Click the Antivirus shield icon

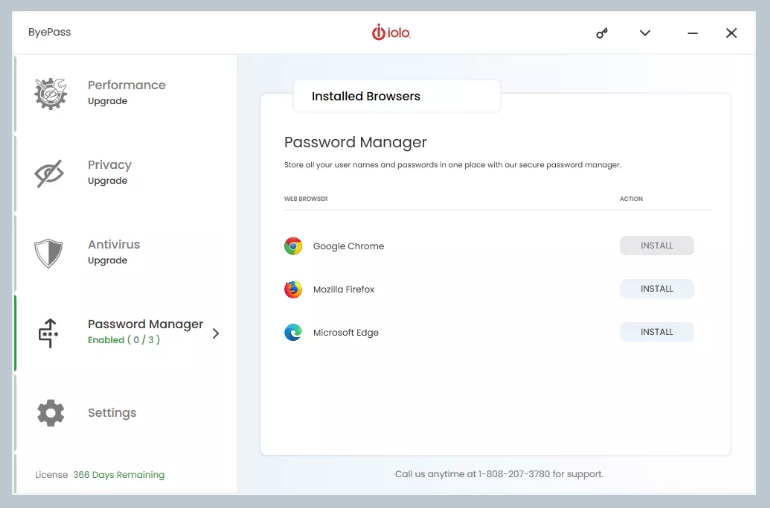tap(49, 253)
